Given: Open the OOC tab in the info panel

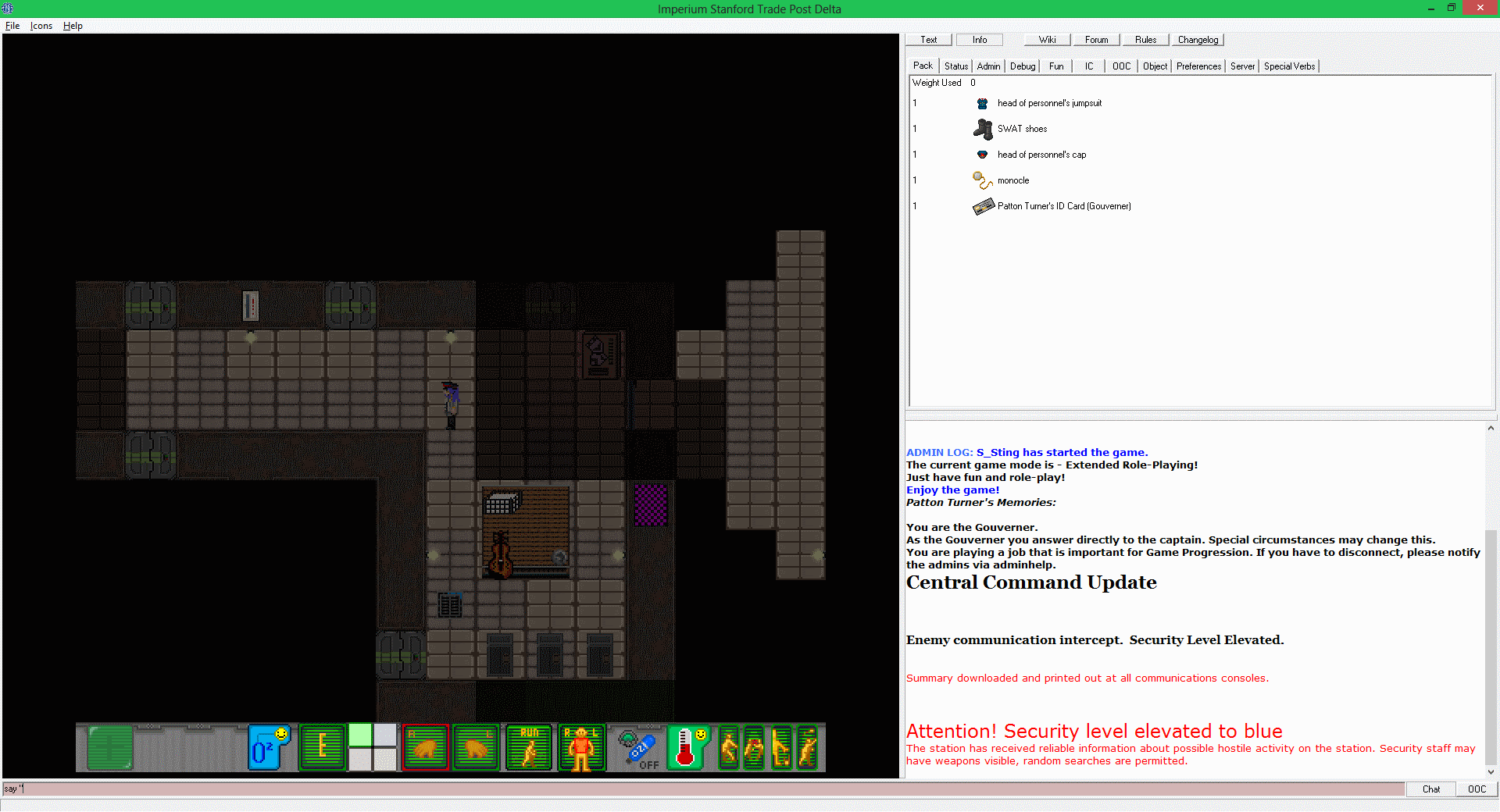Looking at the screenshot, I should [1121, 66].
